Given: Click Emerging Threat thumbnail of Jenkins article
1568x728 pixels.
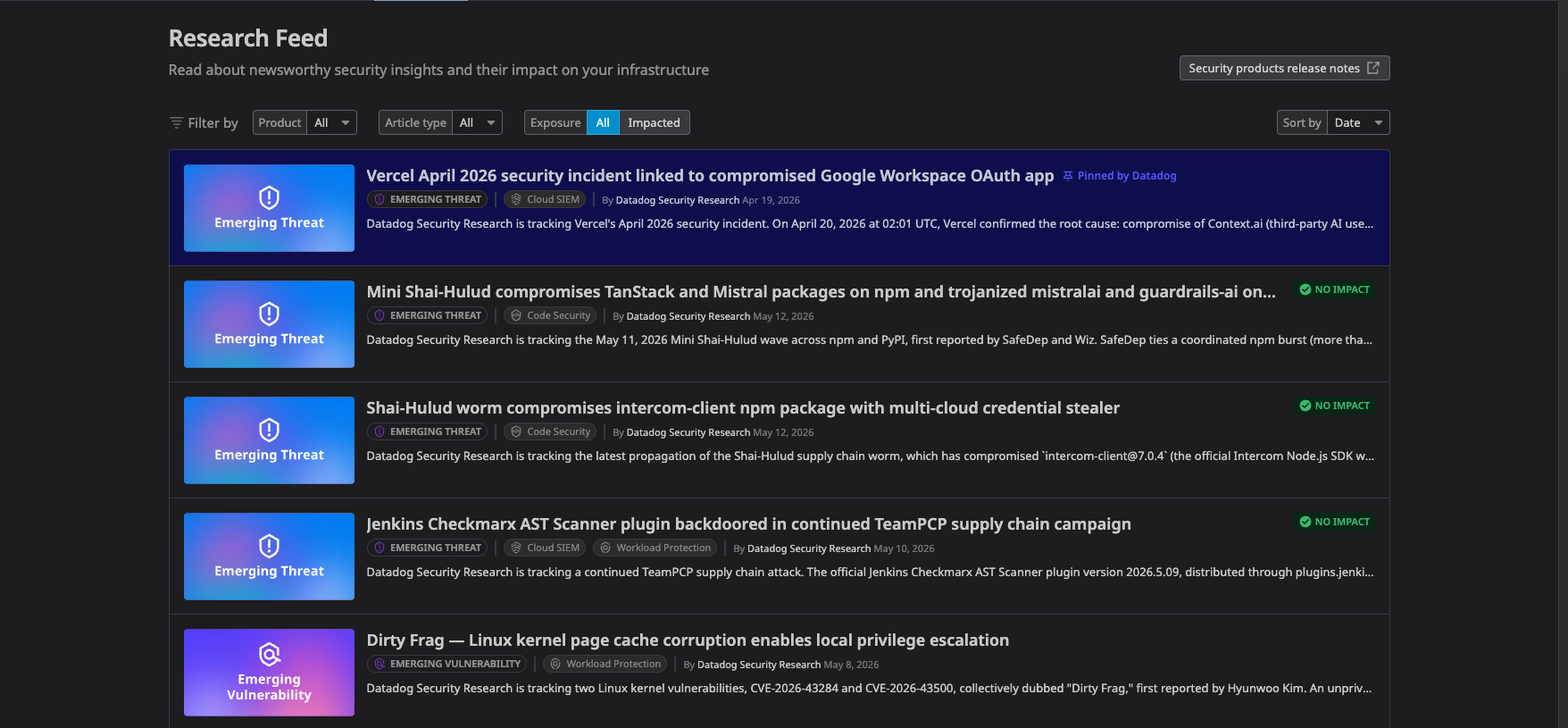Looking at the screenshot, I should coord(269,556).
